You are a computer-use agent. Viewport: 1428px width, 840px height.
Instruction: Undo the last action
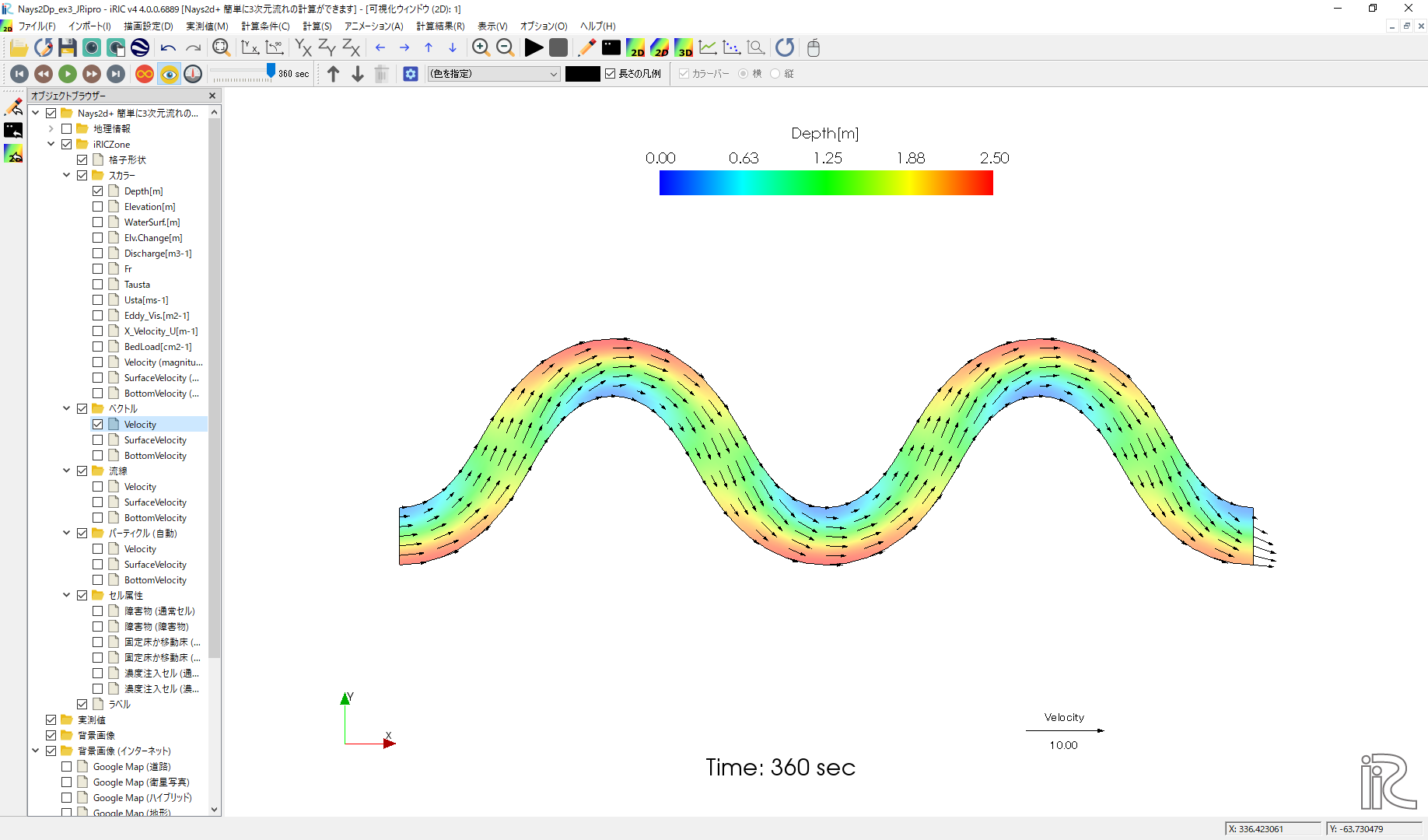[168, 48]
